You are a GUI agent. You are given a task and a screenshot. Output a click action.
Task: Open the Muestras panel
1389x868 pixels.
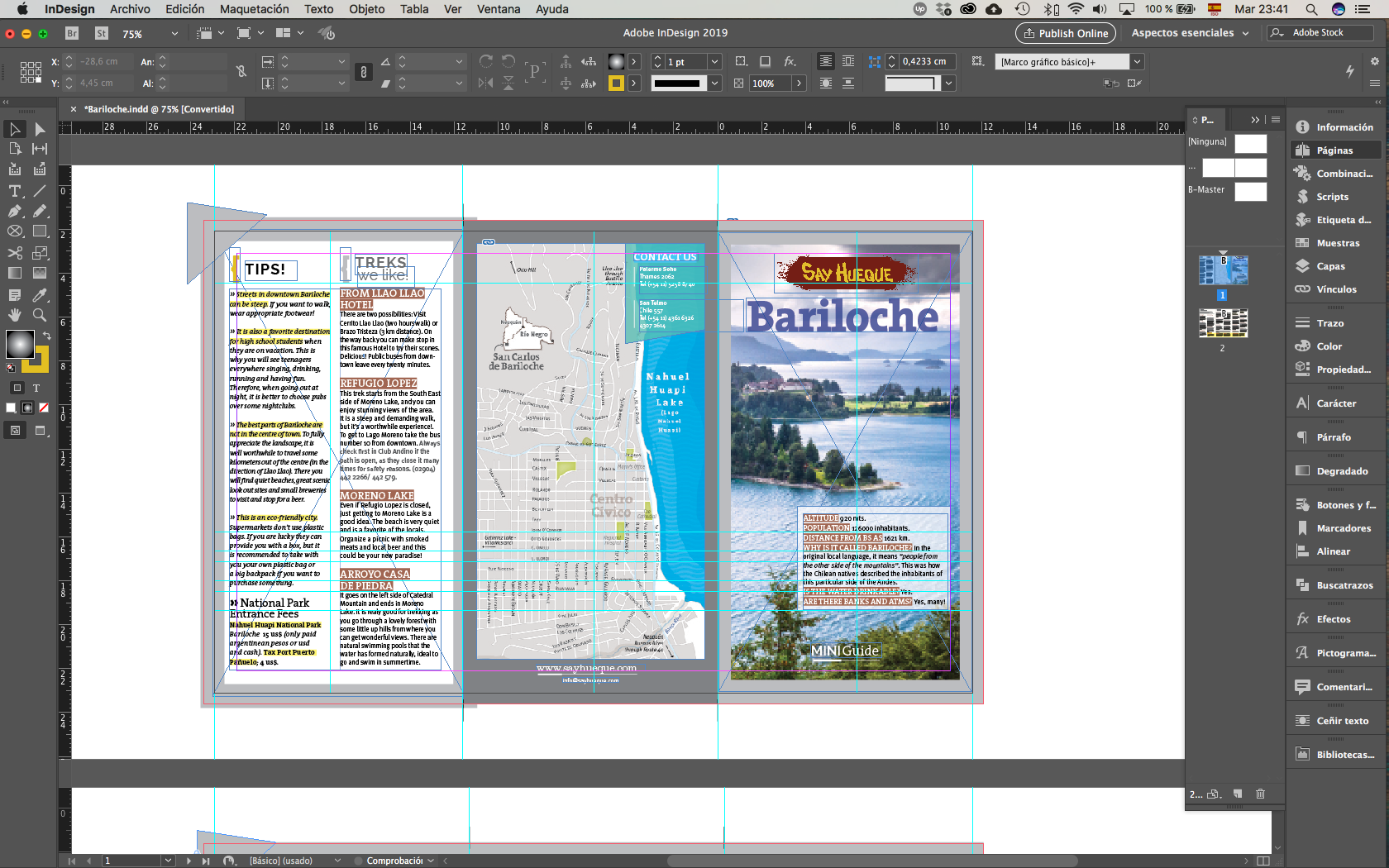click(1337, 243)
